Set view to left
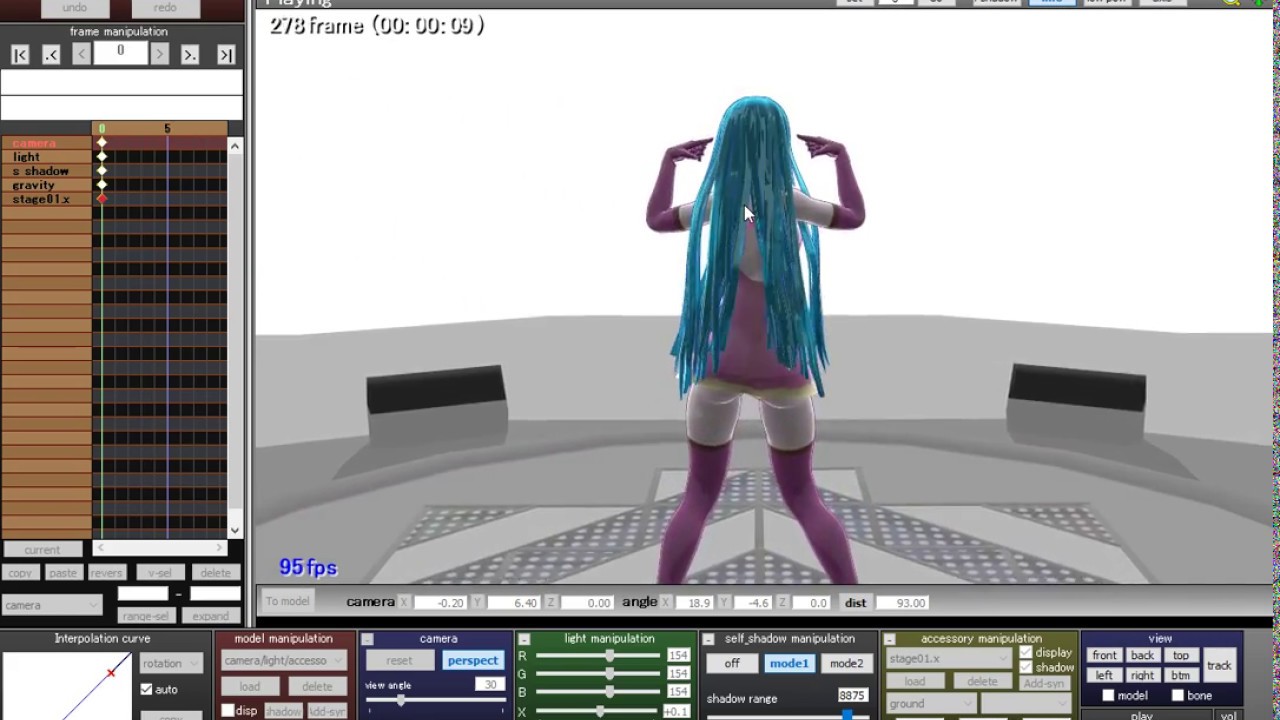This screenshot has width=1280, height=720. click(x=1104, y=675)
